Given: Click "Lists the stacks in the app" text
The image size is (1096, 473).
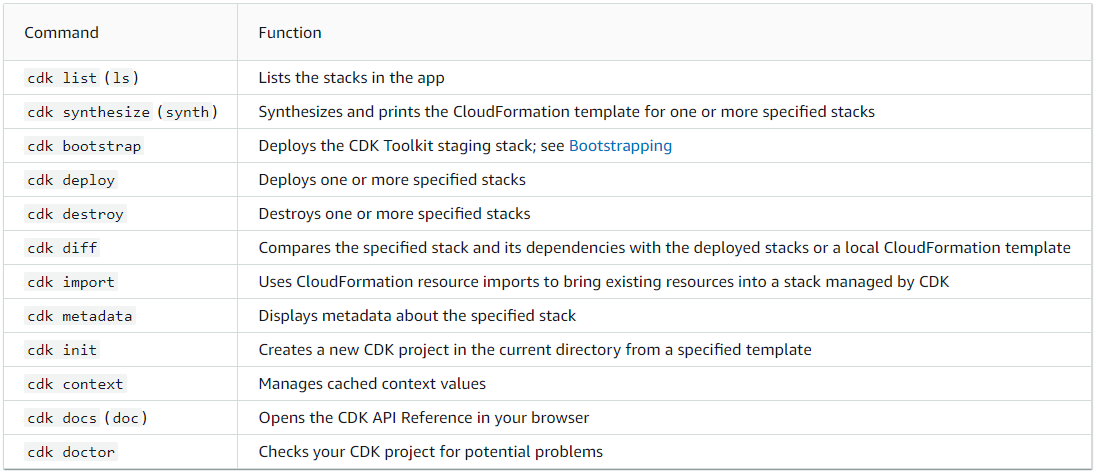Looking at the screenshot, I should 351,78.
